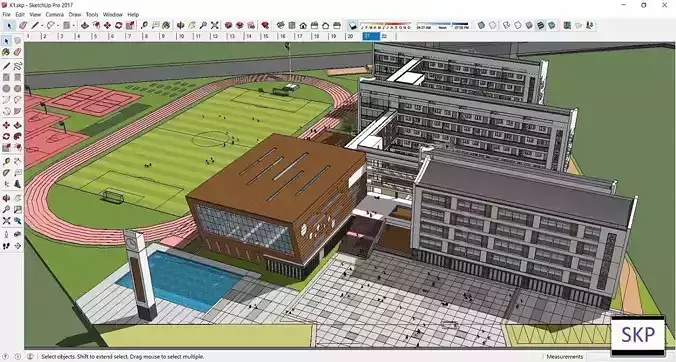676x362 pixels.
Task: Open the Draw menu
Action: (x=75, y=14)
